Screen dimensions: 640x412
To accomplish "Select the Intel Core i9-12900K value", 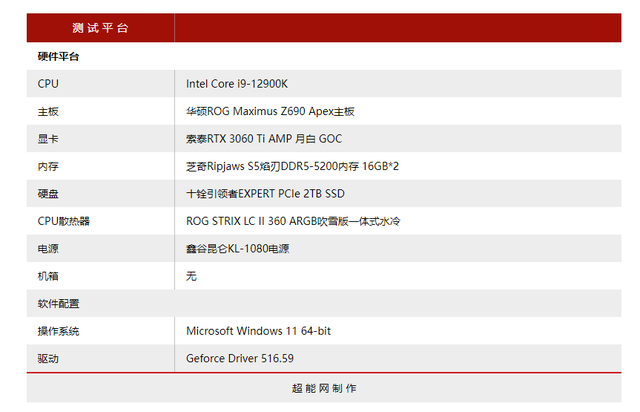I will [x=237, y=84].
